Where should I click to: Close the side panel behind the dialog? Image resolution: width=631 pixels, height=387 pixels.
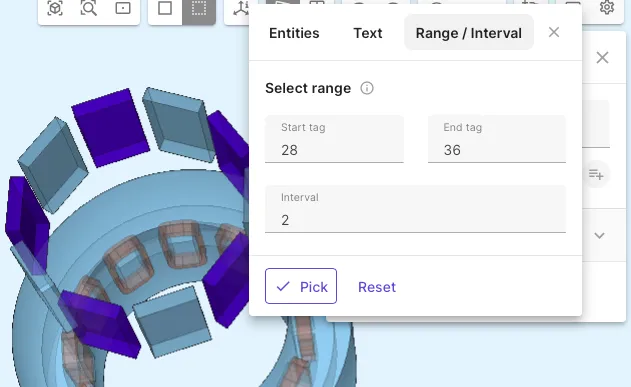tap(602, 58)
